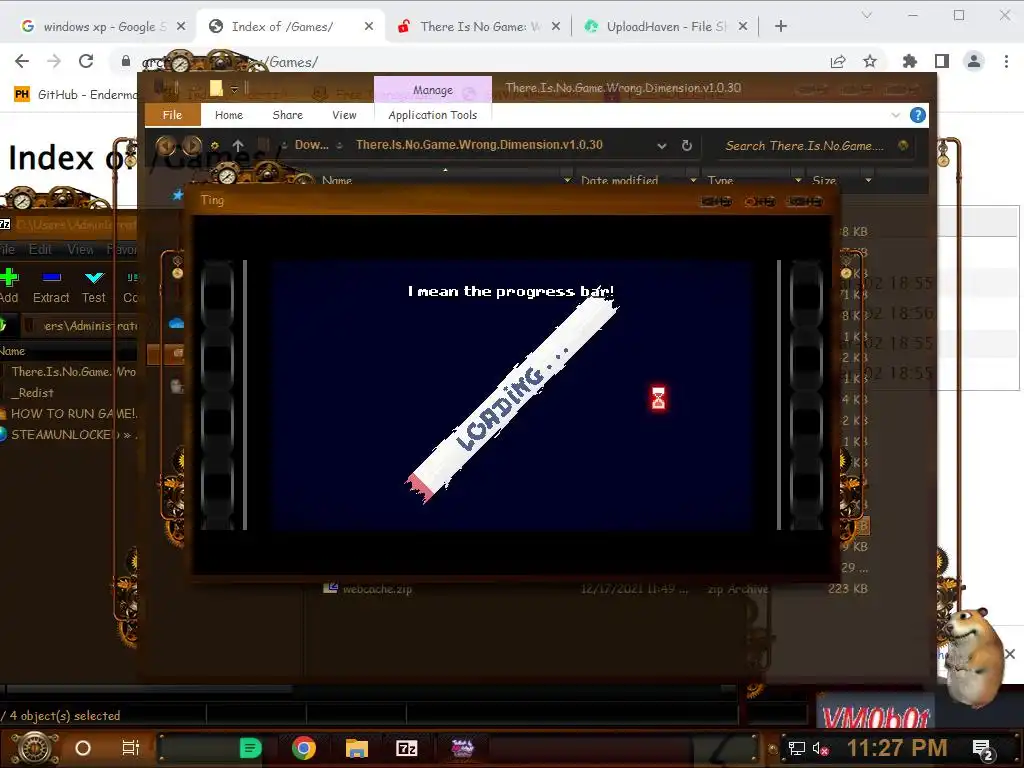Viewport: 1024px width, 768px height.
Task: Open Chrome from the taskbar
Action: point(304,748)
